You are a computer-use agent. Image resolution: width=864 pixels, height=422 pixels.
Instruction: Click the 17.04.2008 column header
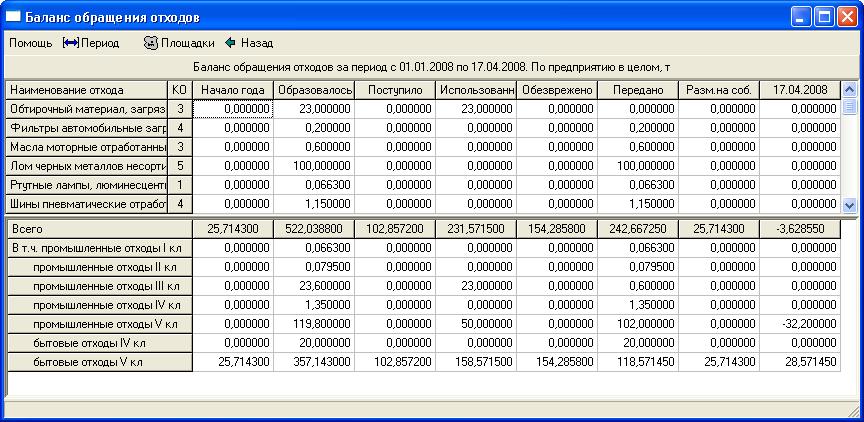tap(799, 90)
